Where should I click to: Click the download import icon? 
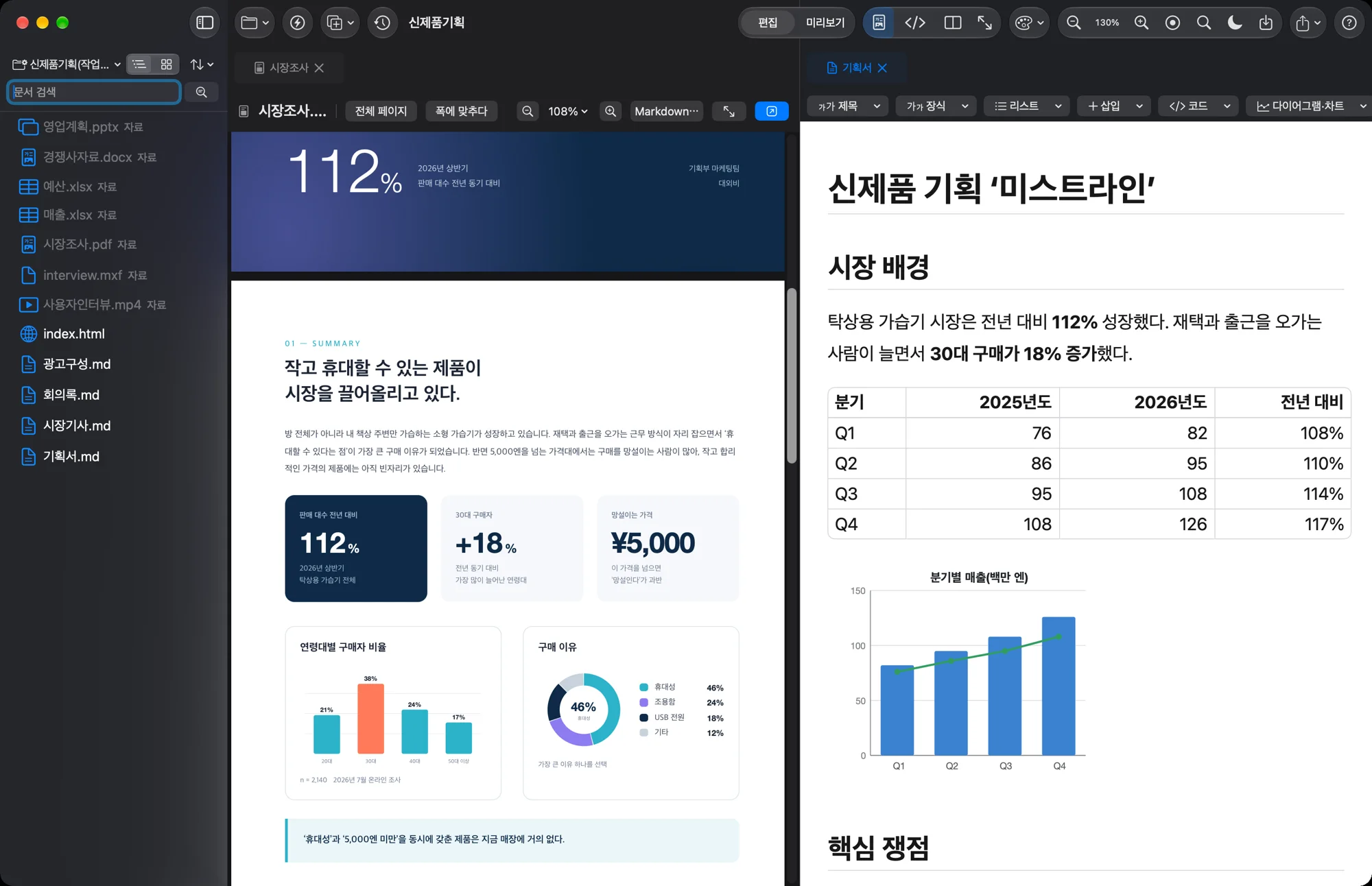1266,23
